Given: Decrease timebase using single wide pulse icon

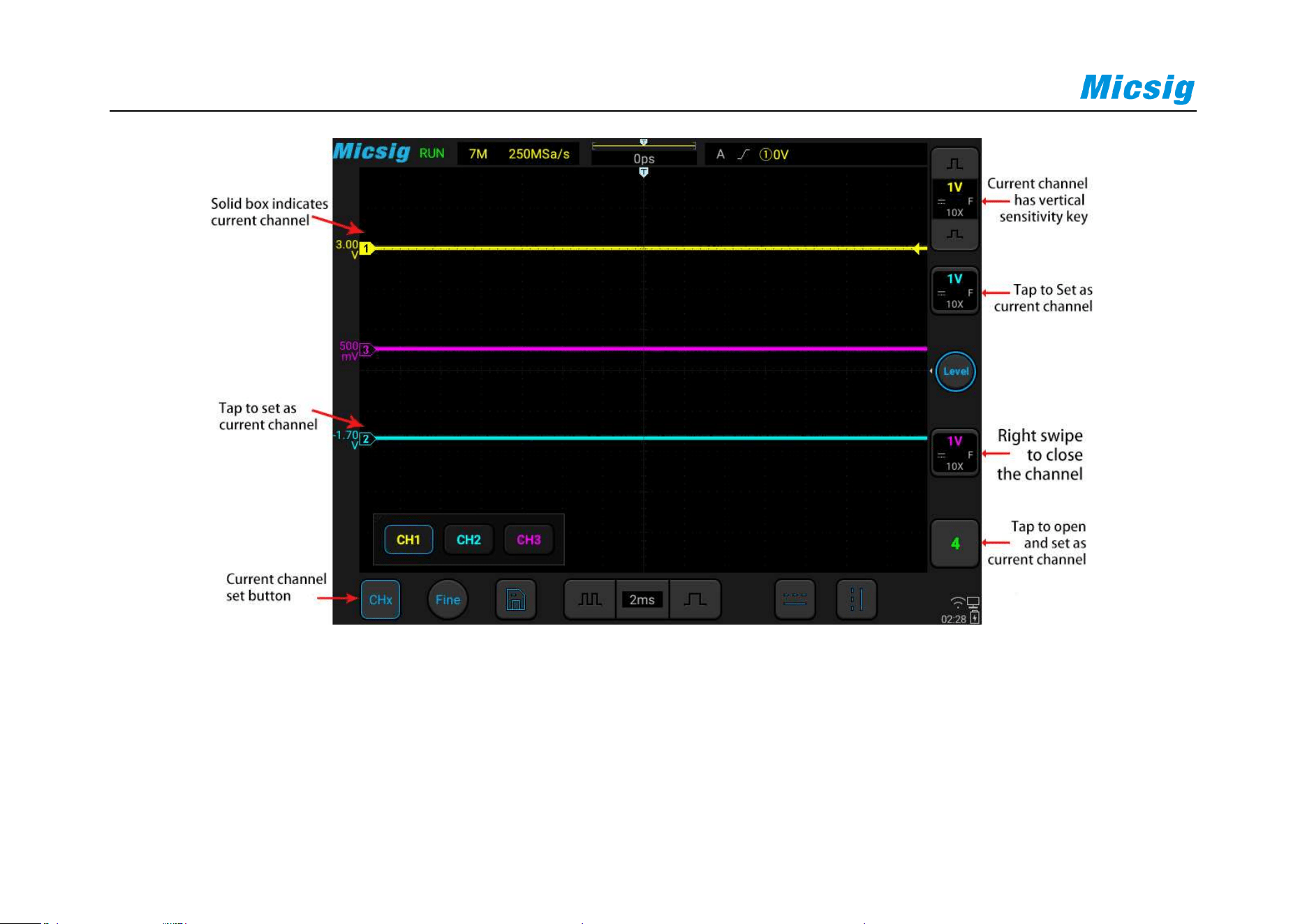Looking at the screenshot, I should (695, 599).
